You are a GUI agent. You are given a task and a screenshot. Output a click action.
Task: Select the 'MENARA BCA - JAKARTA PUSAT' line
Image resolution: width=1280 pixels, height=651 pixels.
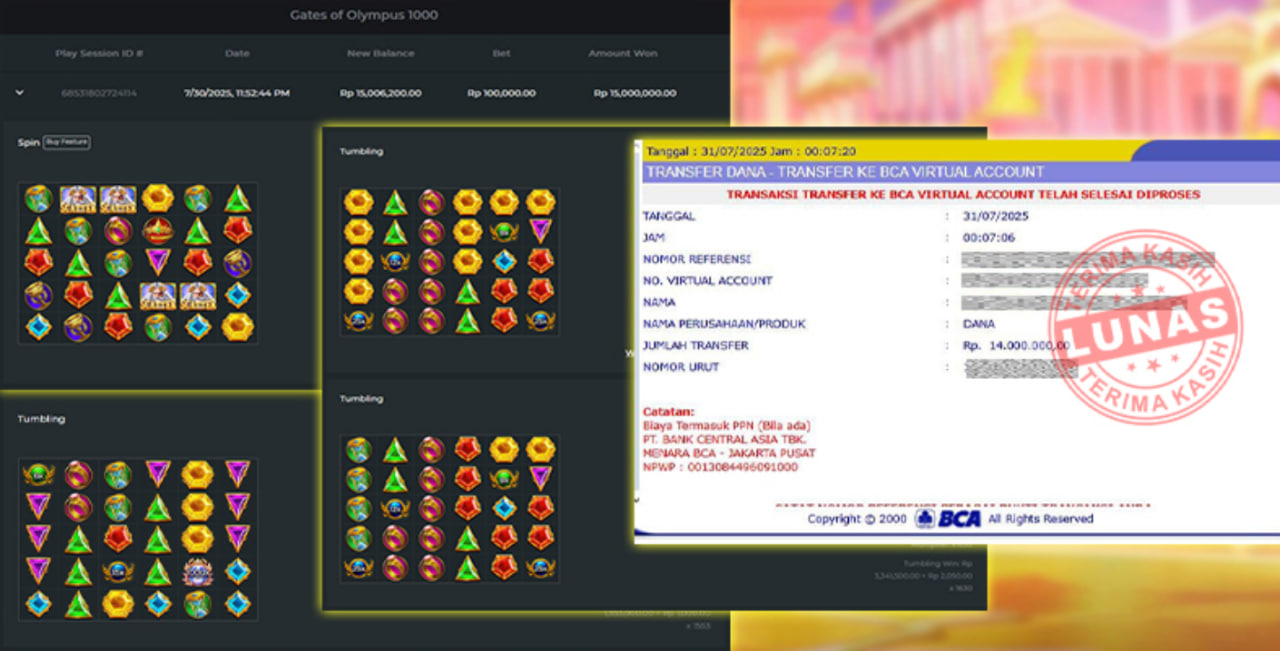pos(730,453)
